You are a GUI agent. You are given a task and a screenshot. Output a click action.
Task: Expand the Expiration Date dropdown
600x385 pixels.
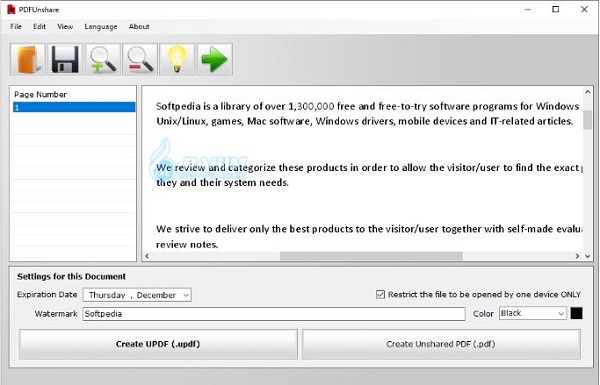pyautogui.click(x=186, y=295)
